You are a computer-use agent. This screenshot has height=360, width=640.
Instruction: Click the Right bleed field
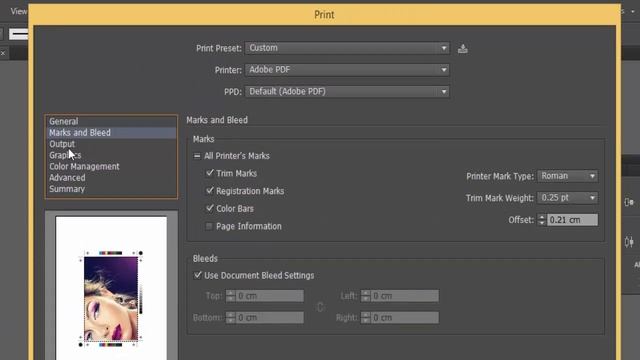404,318
